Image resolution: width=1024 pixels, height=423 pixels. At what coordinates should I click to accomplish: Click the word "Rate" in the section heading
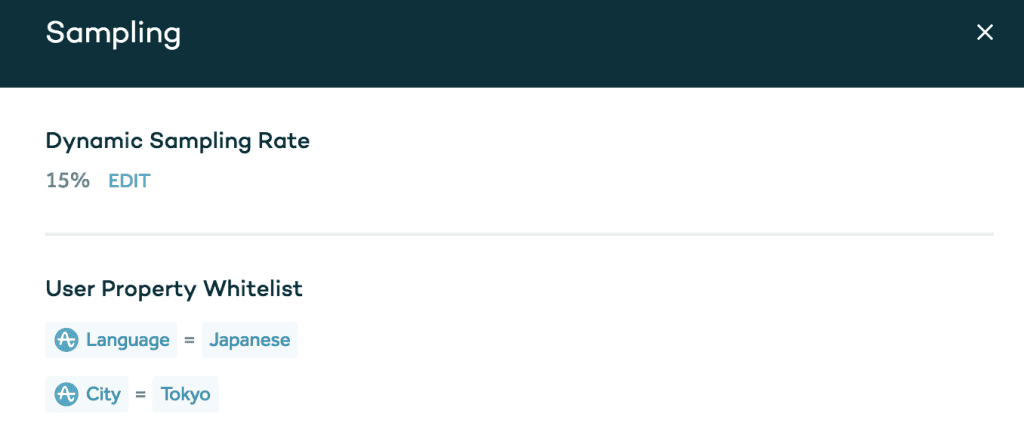click(x=286, y=141)
